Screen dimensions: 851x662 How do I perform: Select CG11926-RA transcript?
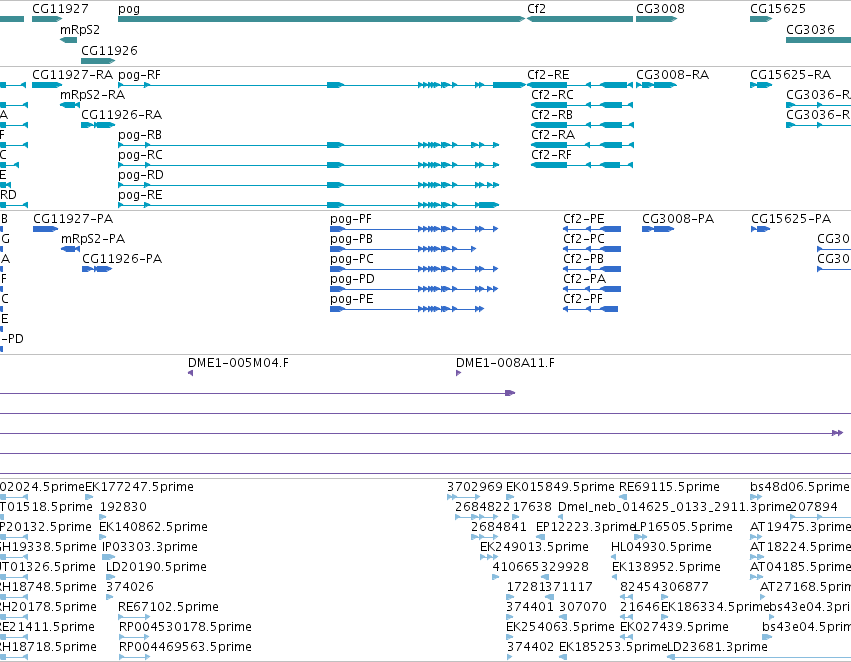pos(98,125)
